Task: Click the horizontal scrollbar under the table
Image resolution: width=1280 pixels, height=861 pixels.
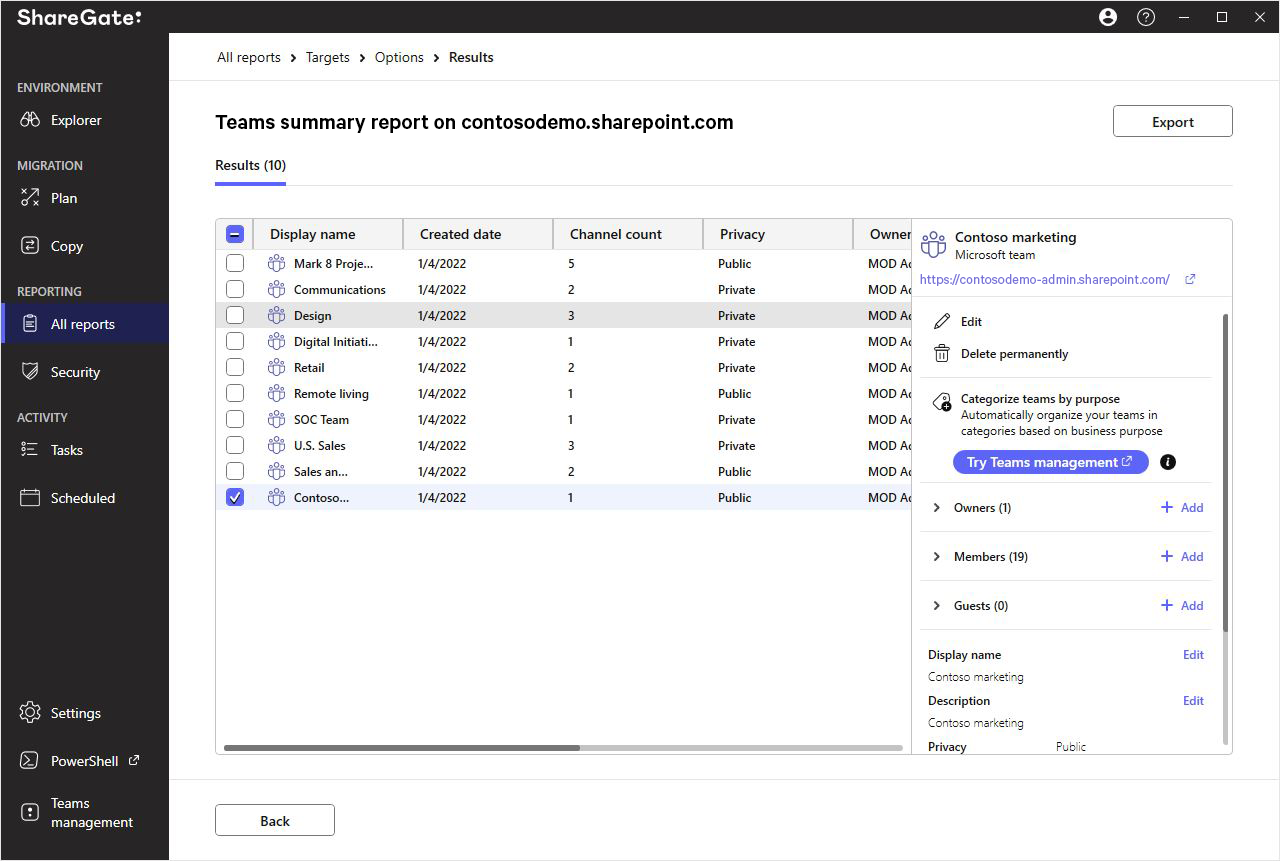Action: pos(563,747)
